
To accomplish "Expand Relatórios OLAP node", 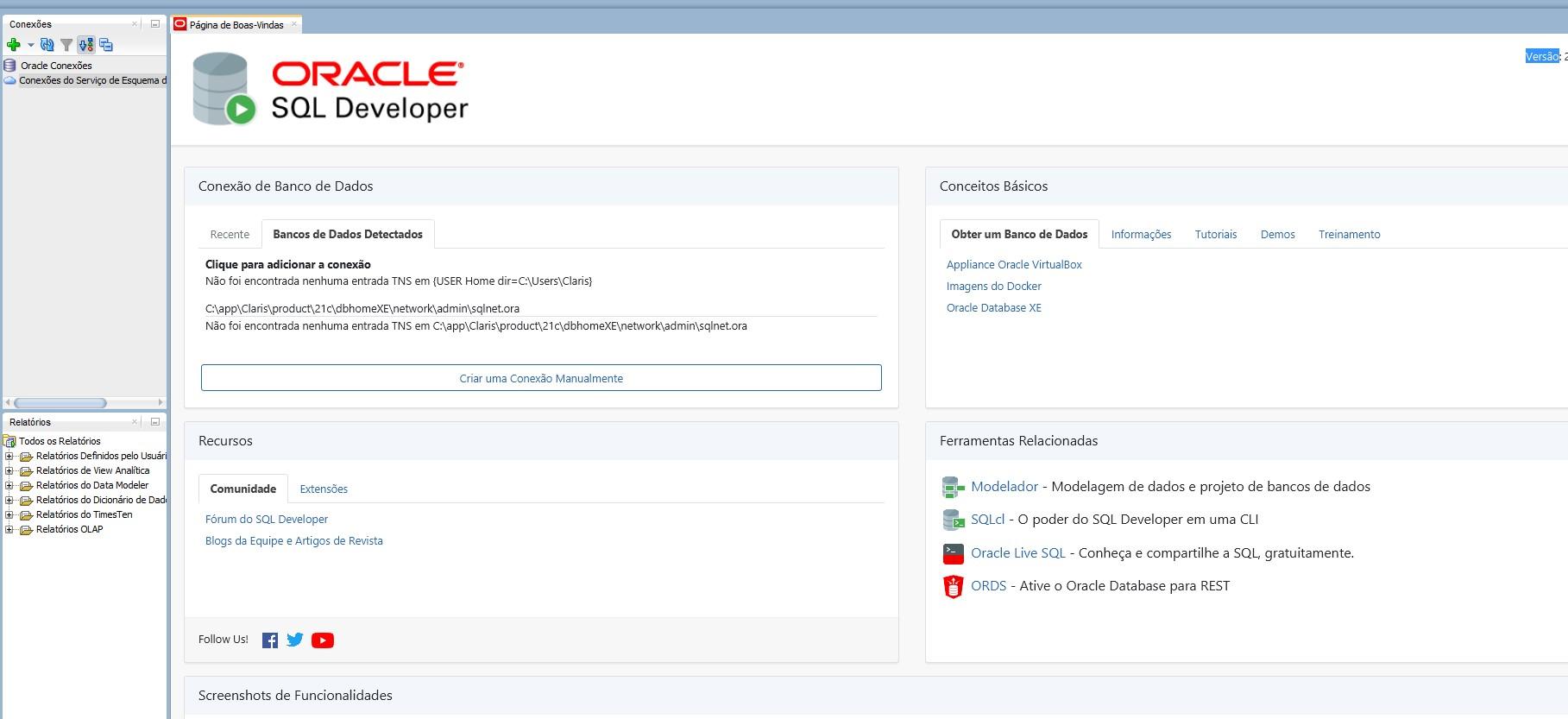I will (x=9, y=529).
